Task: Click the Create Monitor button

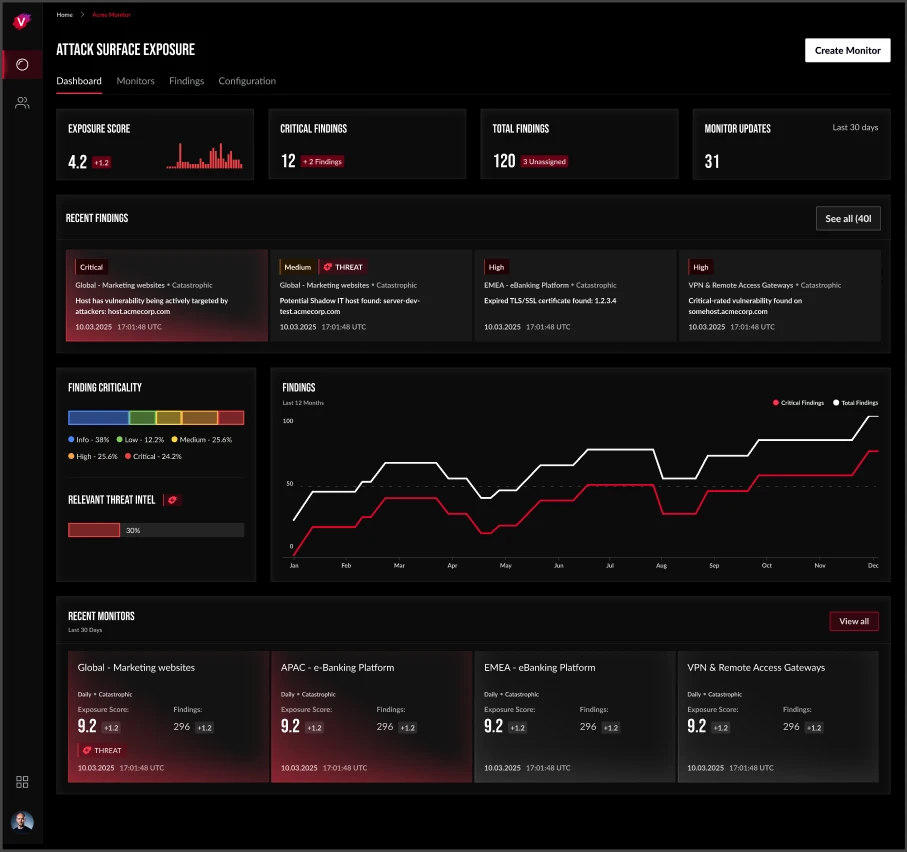Action: (x=847, y=50)
